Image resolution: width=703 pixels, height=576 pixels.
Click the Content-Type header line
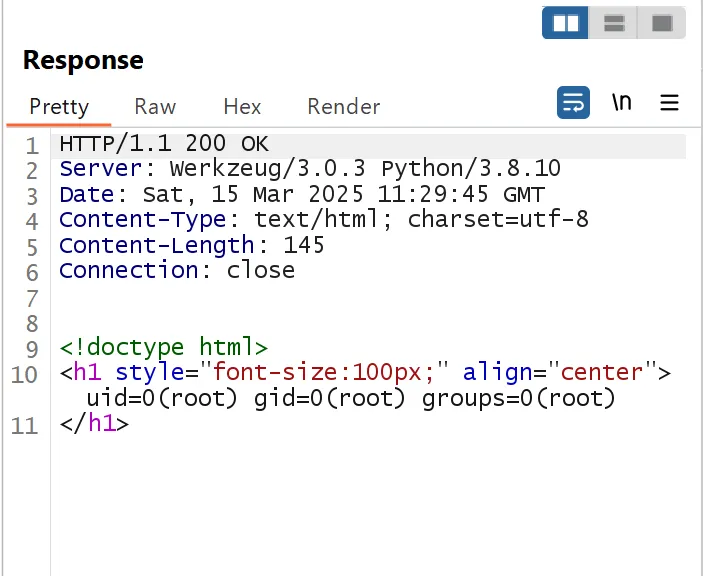click(x=324, y=219)
